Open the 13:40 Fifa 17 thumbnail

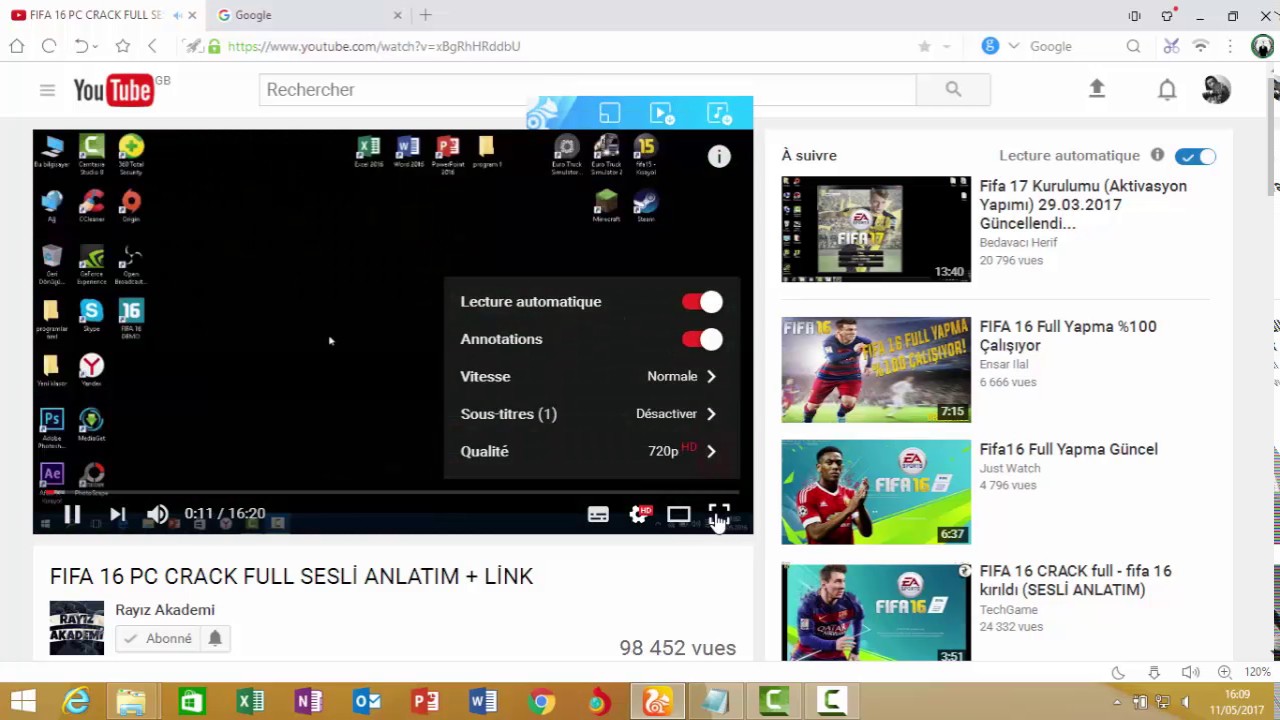pyautogui.click(x=876, y=229)
